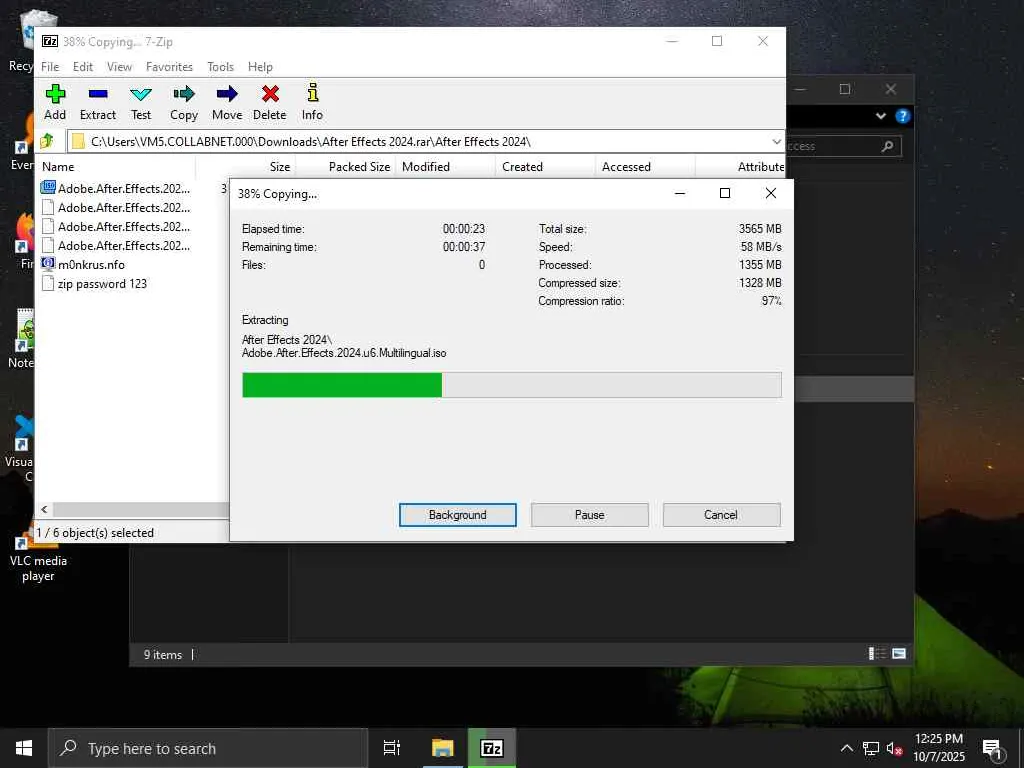Pause the extraction

click(590, 515)
